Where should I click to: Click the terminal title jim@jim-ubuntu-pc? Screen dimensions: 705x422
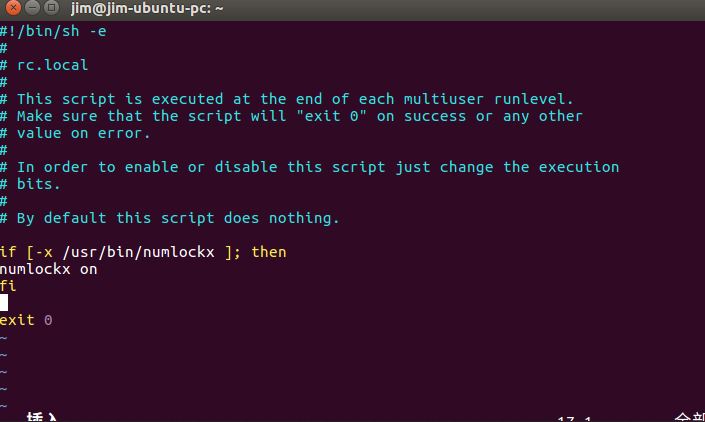[x=147, y=8]
